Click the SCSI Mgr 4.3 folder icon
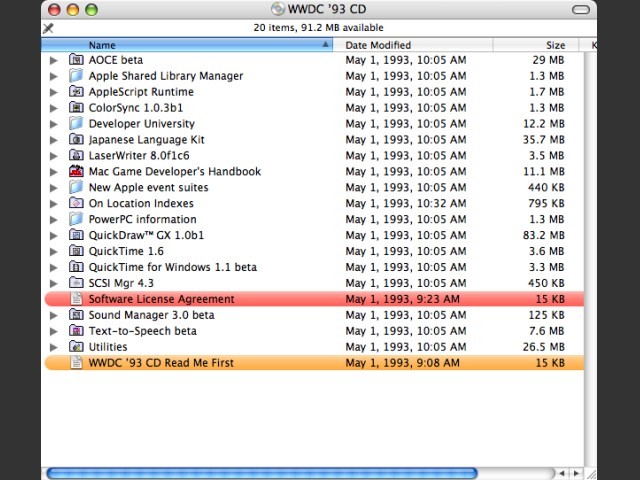640x480 pixels. coord(76,282)
